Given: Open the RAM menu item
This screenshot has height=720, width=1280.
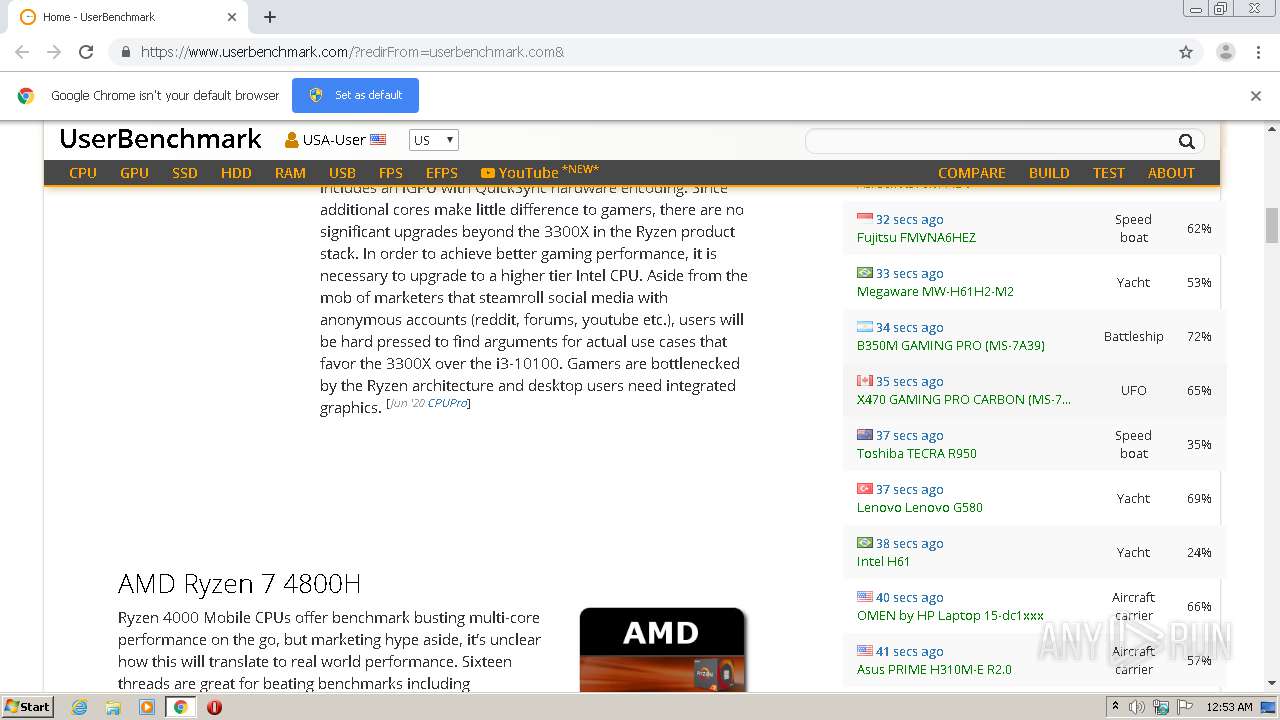Looking at the screenshot, I should tap(290, 173).
